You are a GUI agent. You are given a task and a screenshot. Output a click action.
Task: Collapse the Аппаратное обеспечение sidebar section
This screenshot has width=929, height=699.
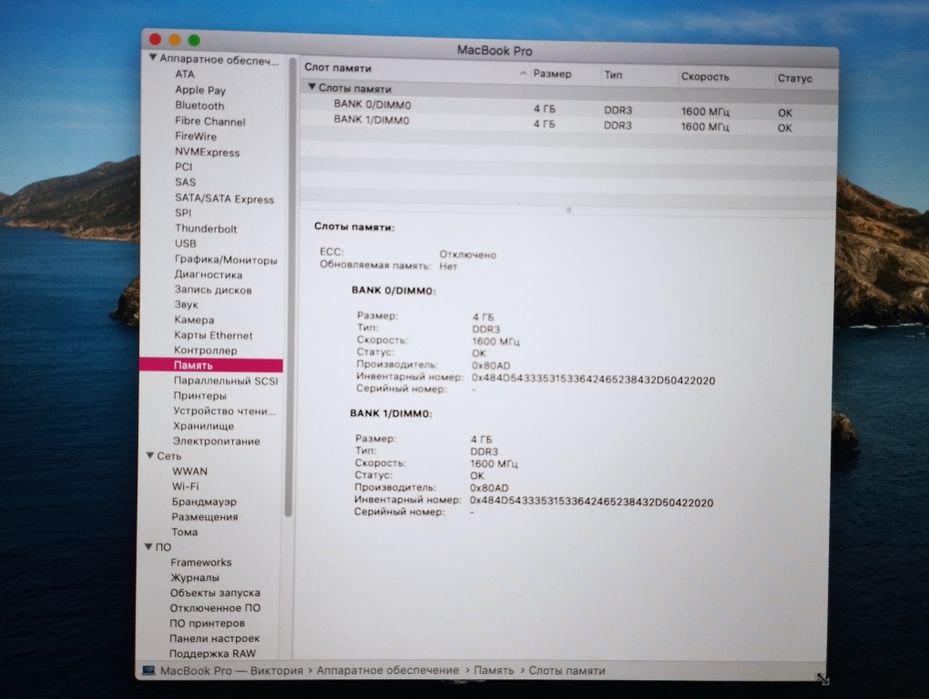tap(153, 58)
